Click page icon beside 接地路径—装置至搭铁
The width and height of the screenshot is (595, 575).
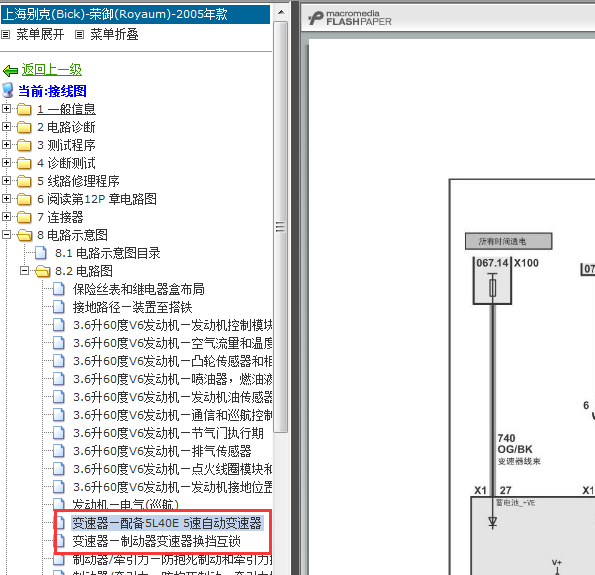(x=59, y=307)
